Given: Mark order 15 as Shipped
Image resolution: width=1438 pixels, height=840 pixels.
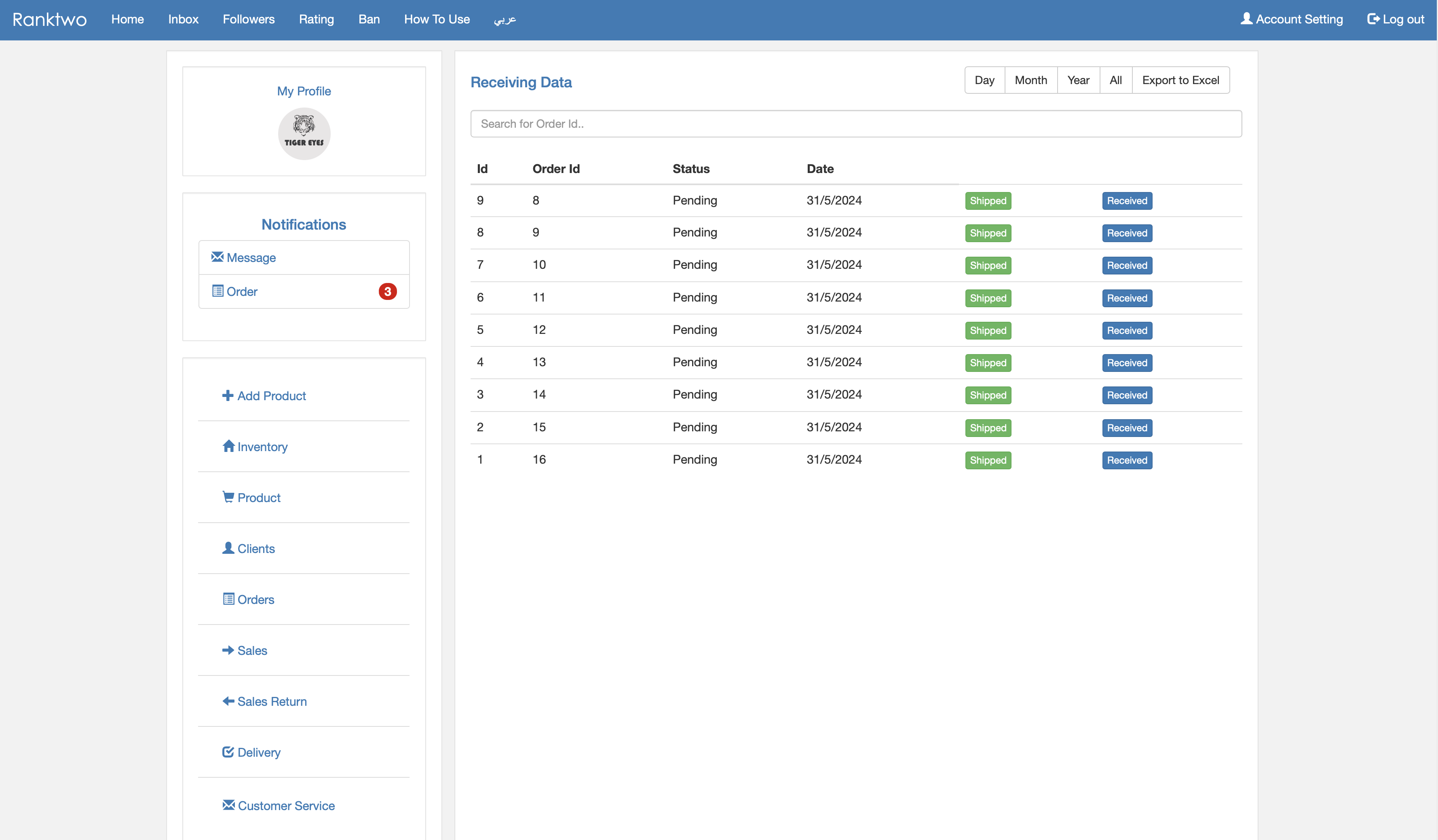Looking at the screenshot, I should pos(988,428).
